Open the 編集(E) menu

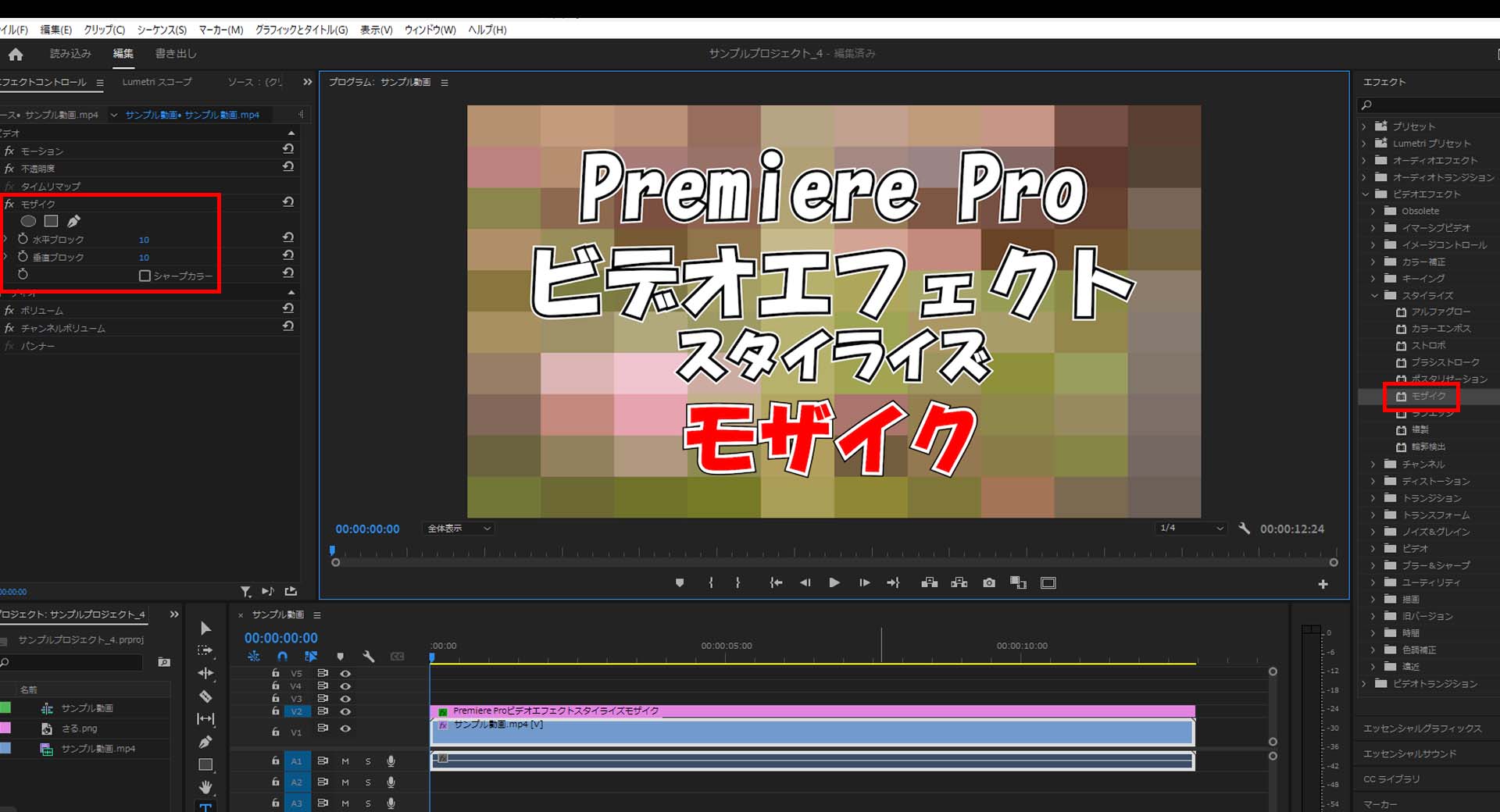point(55,30)
